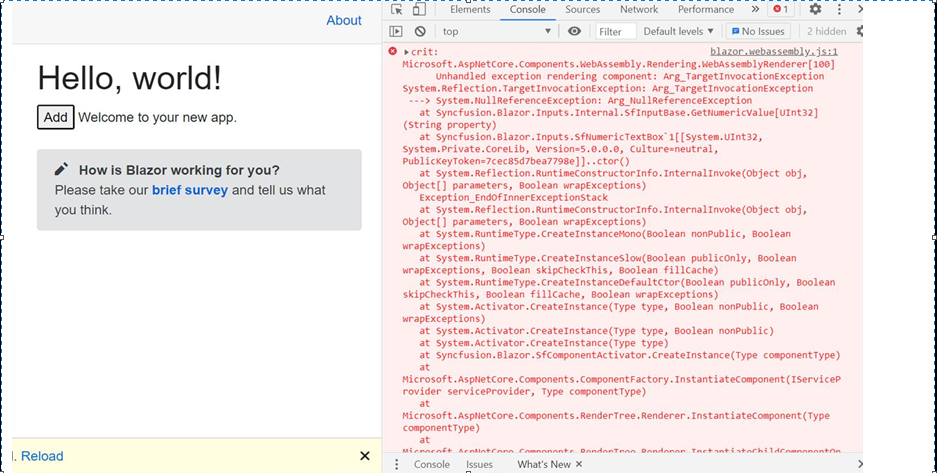Expand the Default levels dropdown
This screenshot has width=937, height=473.
click(679, 32)
